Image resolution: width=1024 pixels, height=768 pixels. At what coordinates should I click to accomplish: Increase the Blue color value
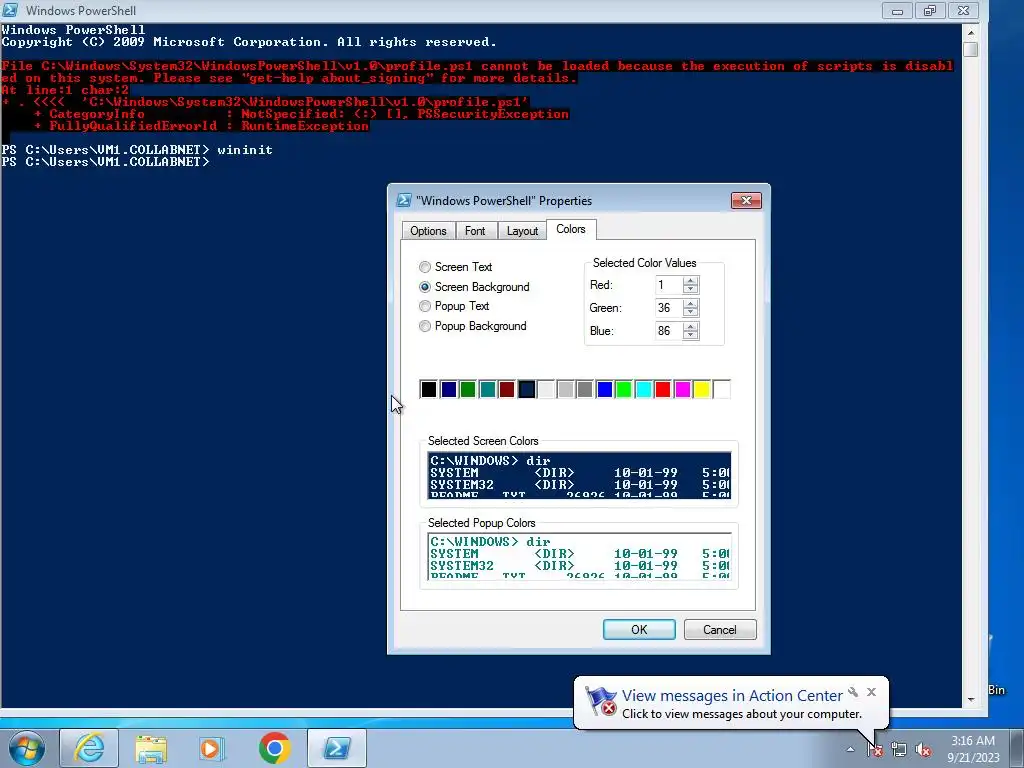(690, 327)
